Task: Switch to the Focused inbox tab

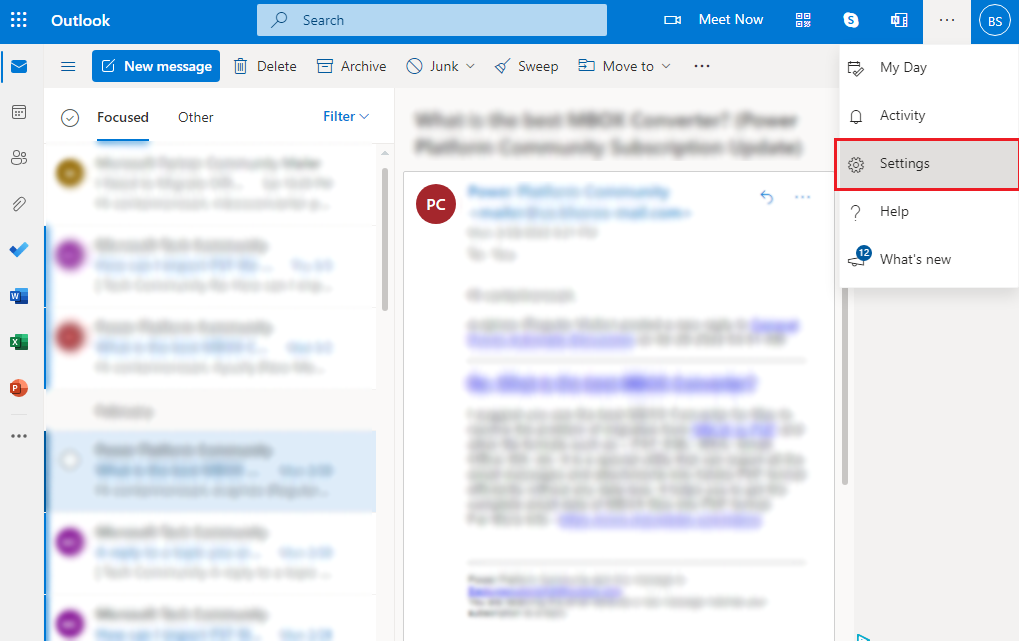Action: click(123, 118)
